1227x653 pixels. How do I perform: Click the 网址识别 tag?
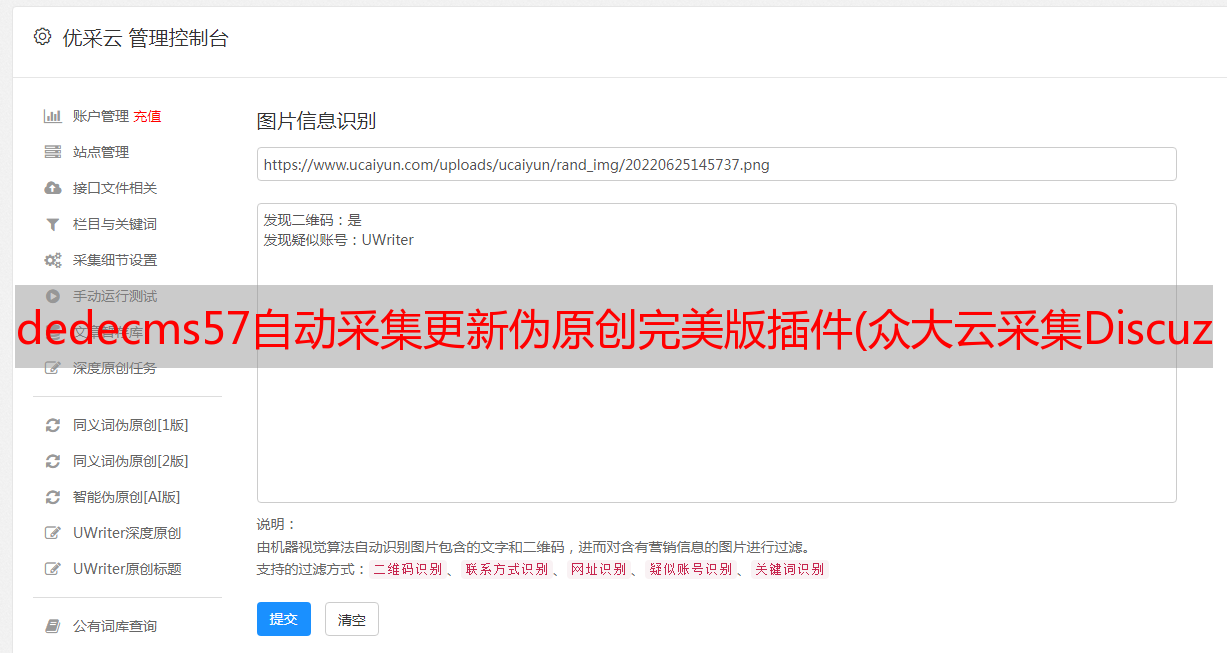point(598,569)
